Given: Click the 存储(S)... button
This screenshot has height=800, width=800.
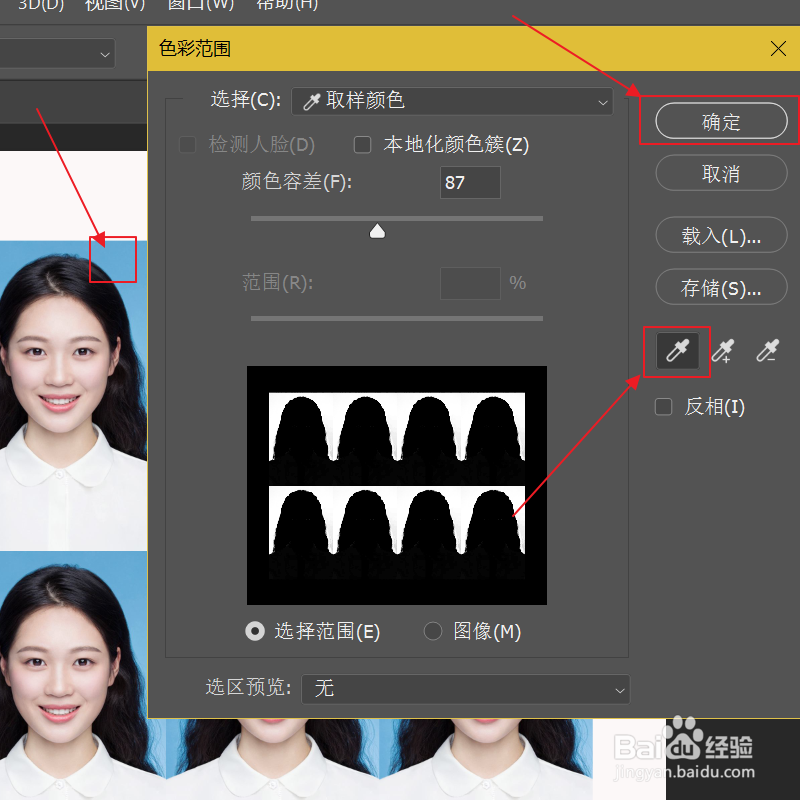Looking at the screenshot, I should [721, 287].
